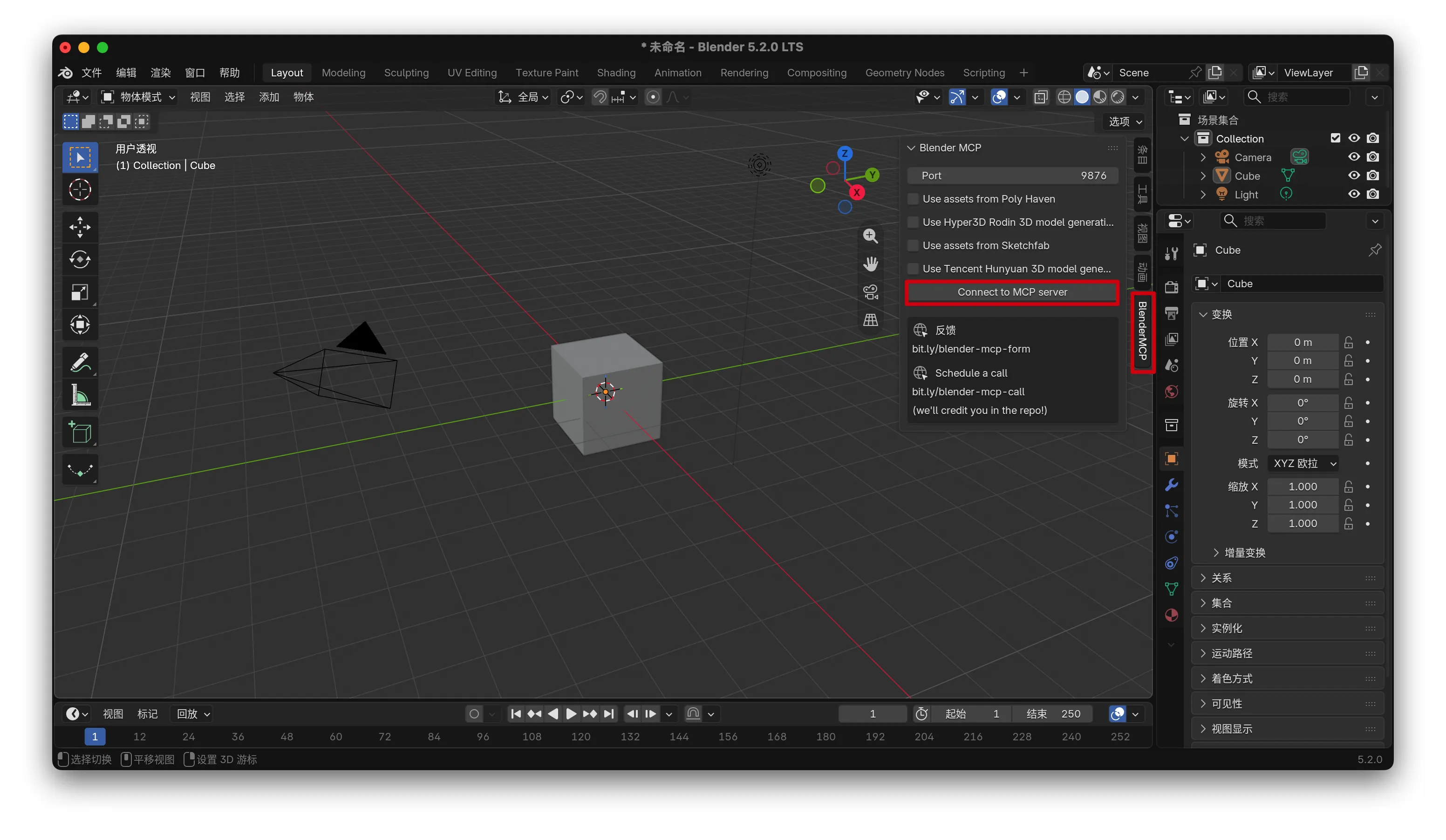Image resolution: width=1446 pixels, height=840 pixels.
Task: Open the object mode dropdown 物体模式
Action: 138,97
